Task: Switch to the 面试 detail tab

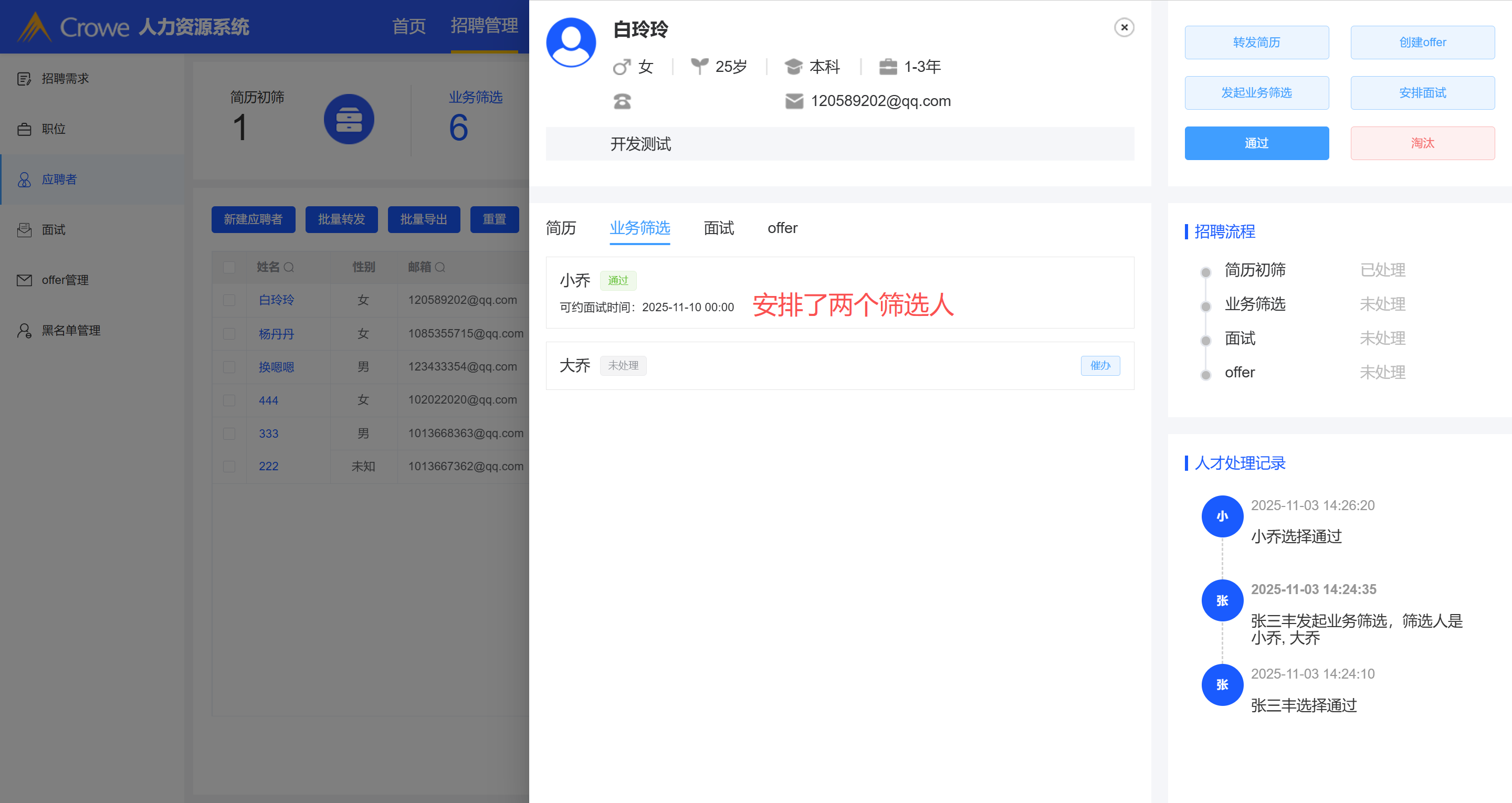Action: click(718, 228)
